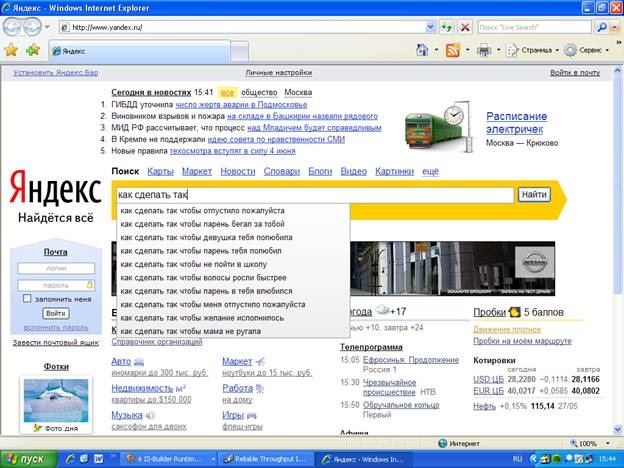The width and height of the screenshot is (624, 468).
Task: Click the Stop loading red X icon
Action: pyautogui.click(x=467, y=28)
